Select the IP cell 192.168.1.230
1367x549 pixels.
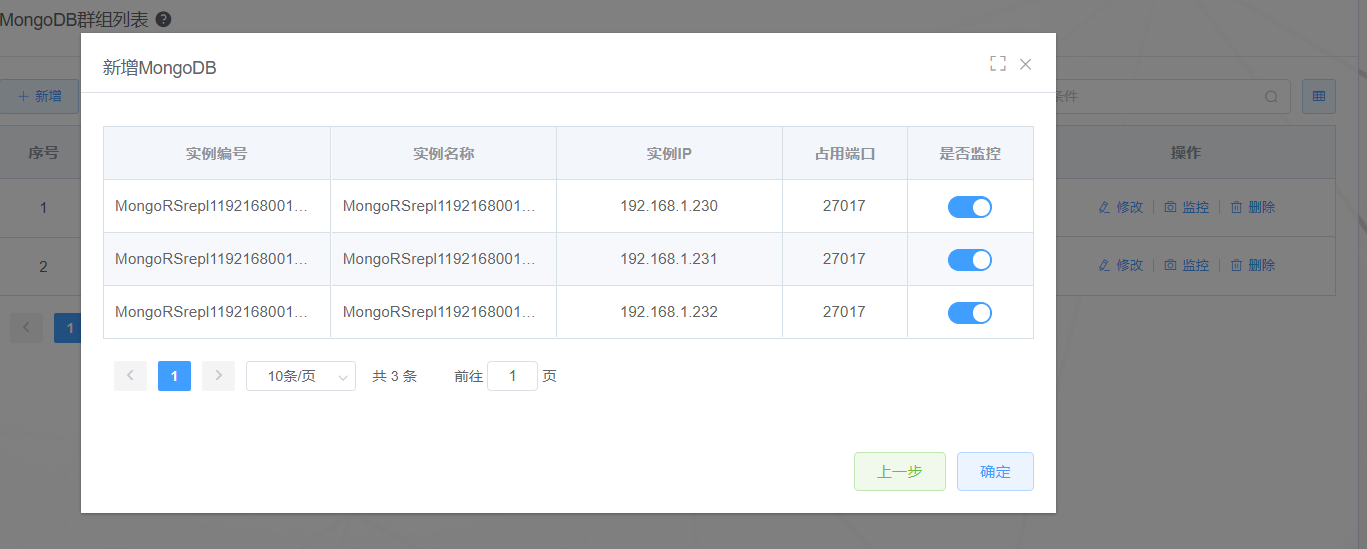tap(669, 207)
